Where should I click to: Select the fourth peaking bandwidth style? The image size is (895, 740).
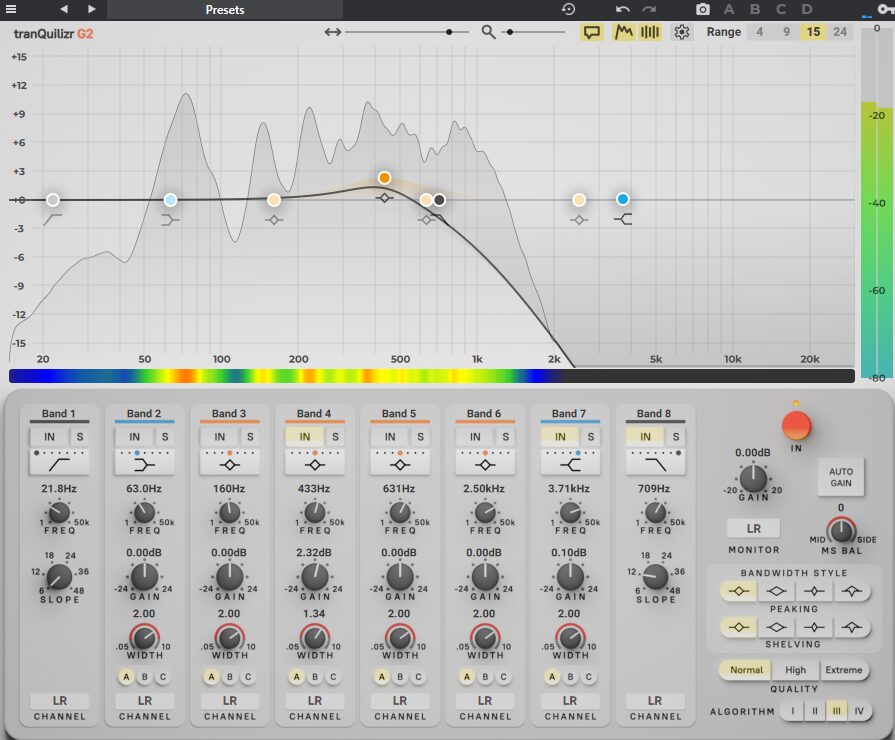852,591
